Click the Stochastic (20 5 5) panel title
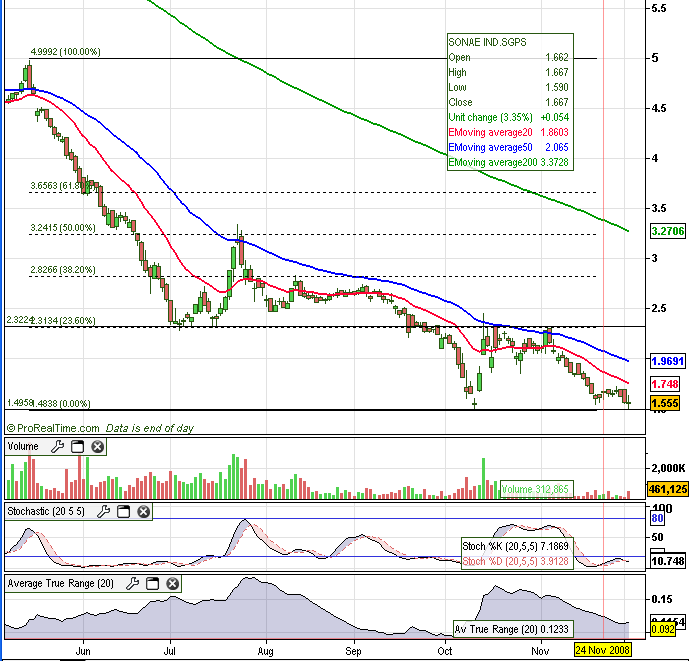The width and height of the screenshot is (689, 661). [46, 512]
